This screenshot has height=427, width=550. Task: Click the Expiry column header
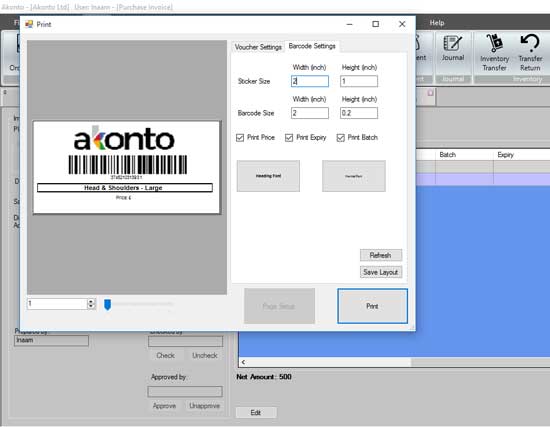505,155
